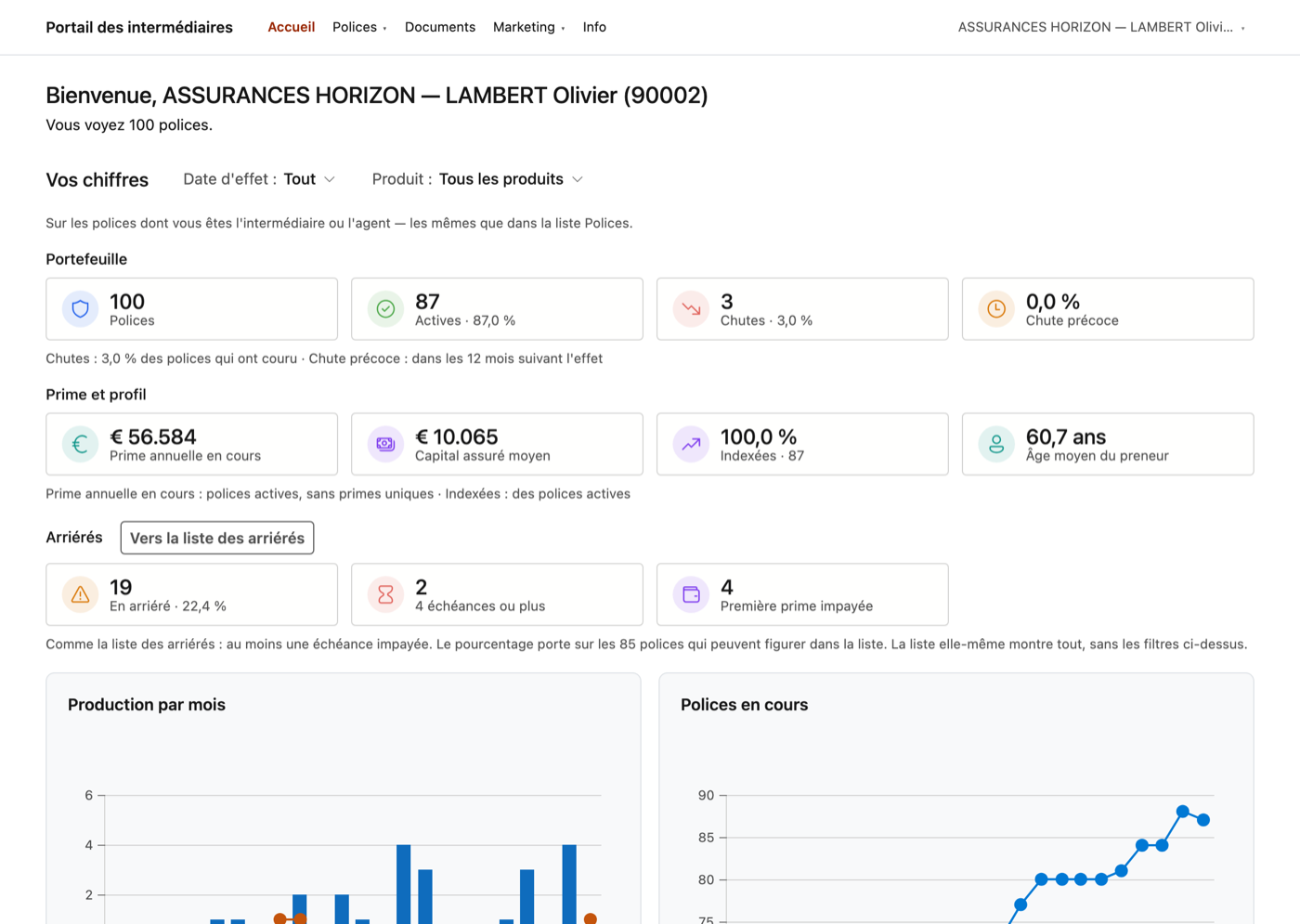Click the Polices en cours chart title
The height and width of the screenshot is (924, 1300).
click(744, 705)
